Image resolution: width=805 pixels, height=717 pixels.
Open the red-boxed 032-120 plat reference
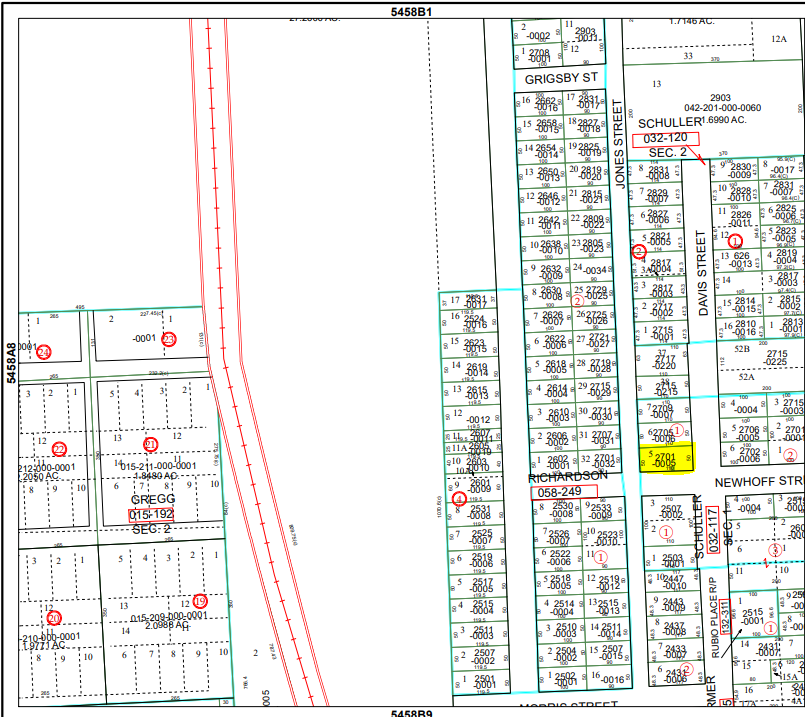[x=665, y=139]
